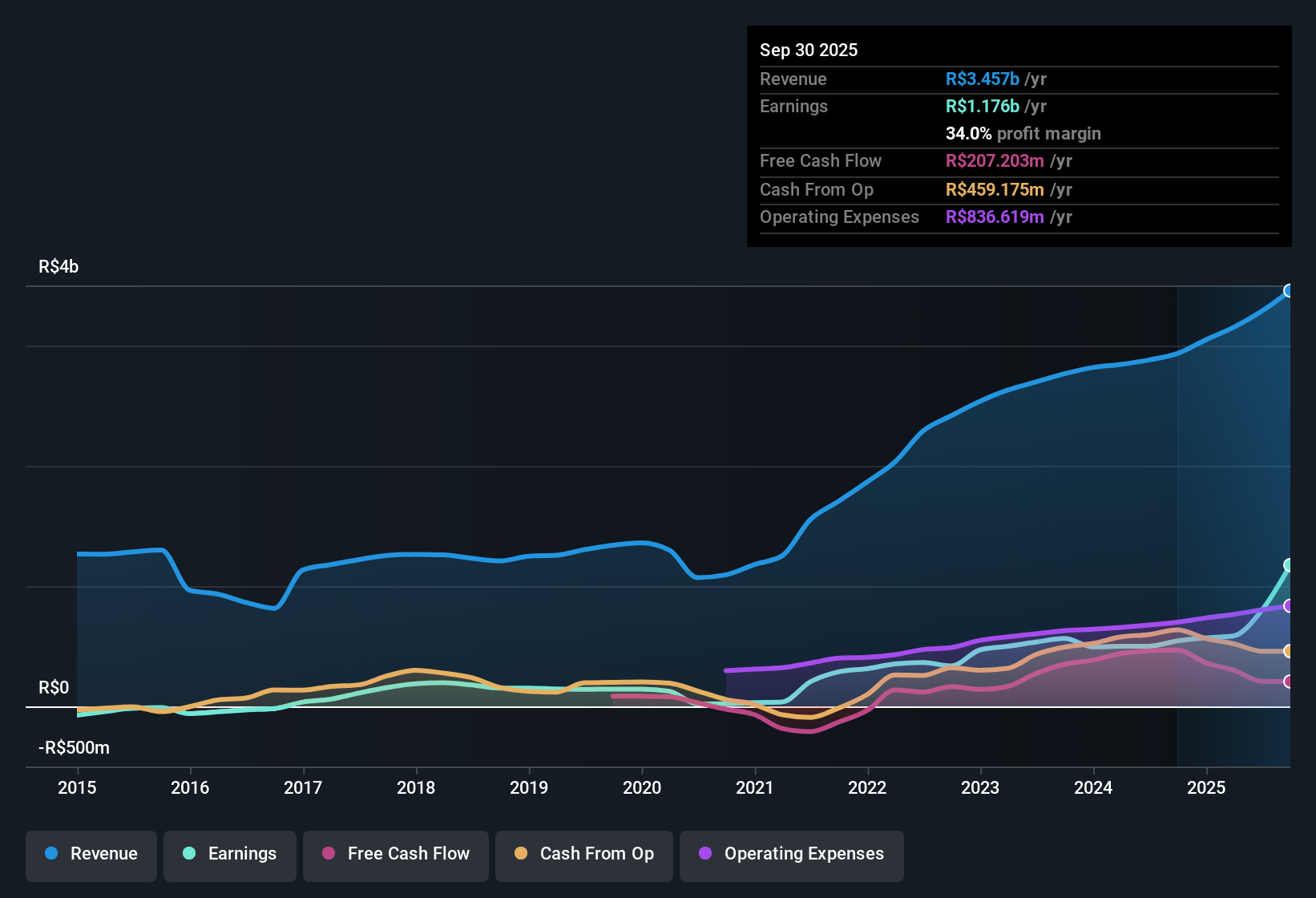This screenshot has width=1316, height=898.
Task: Click the R$3.457b Revenue value link
Action: pos(981,79)
